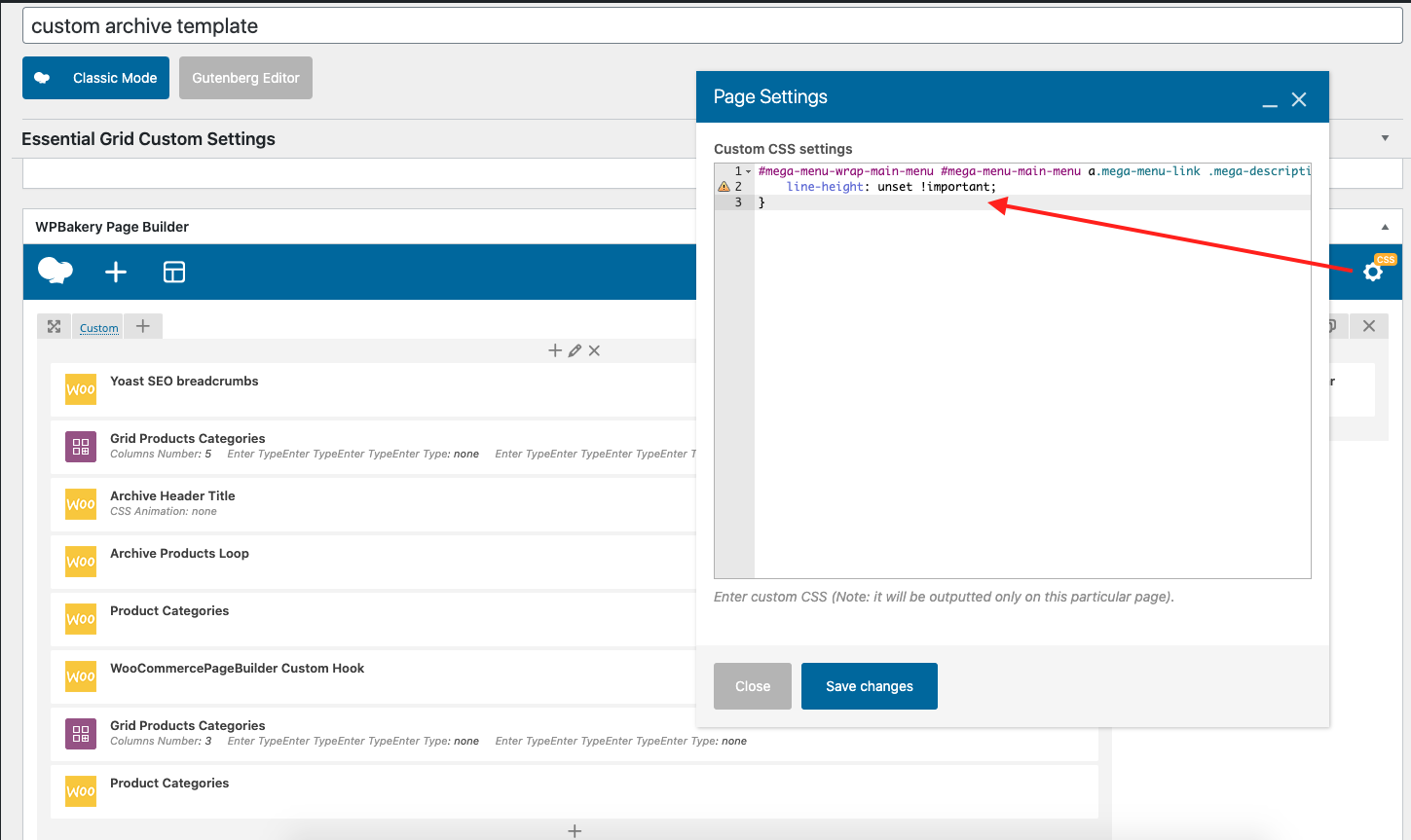Switch to Classic Mode
This screenshot has height=840, width=1411.
pos(95,78)
